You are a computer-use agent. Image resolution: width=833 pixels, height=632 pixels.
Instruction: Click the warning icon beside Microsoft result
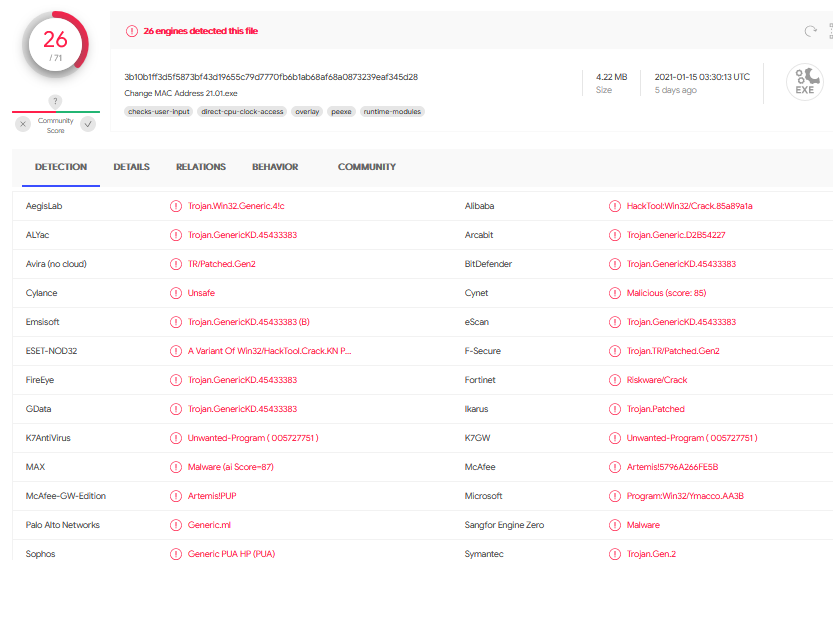615,496
